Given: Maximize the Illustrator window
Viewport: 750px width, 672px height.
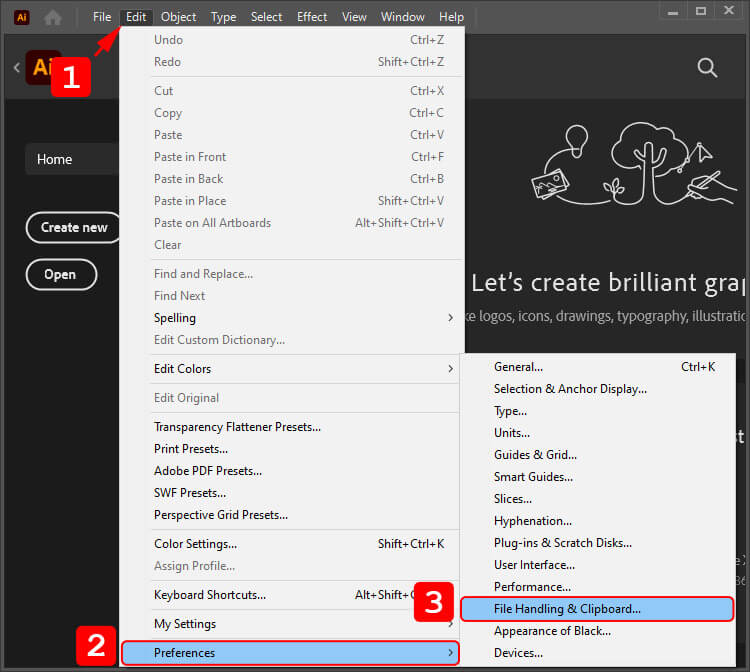Looking at the screenshot, I should click(x=701, y=11).
